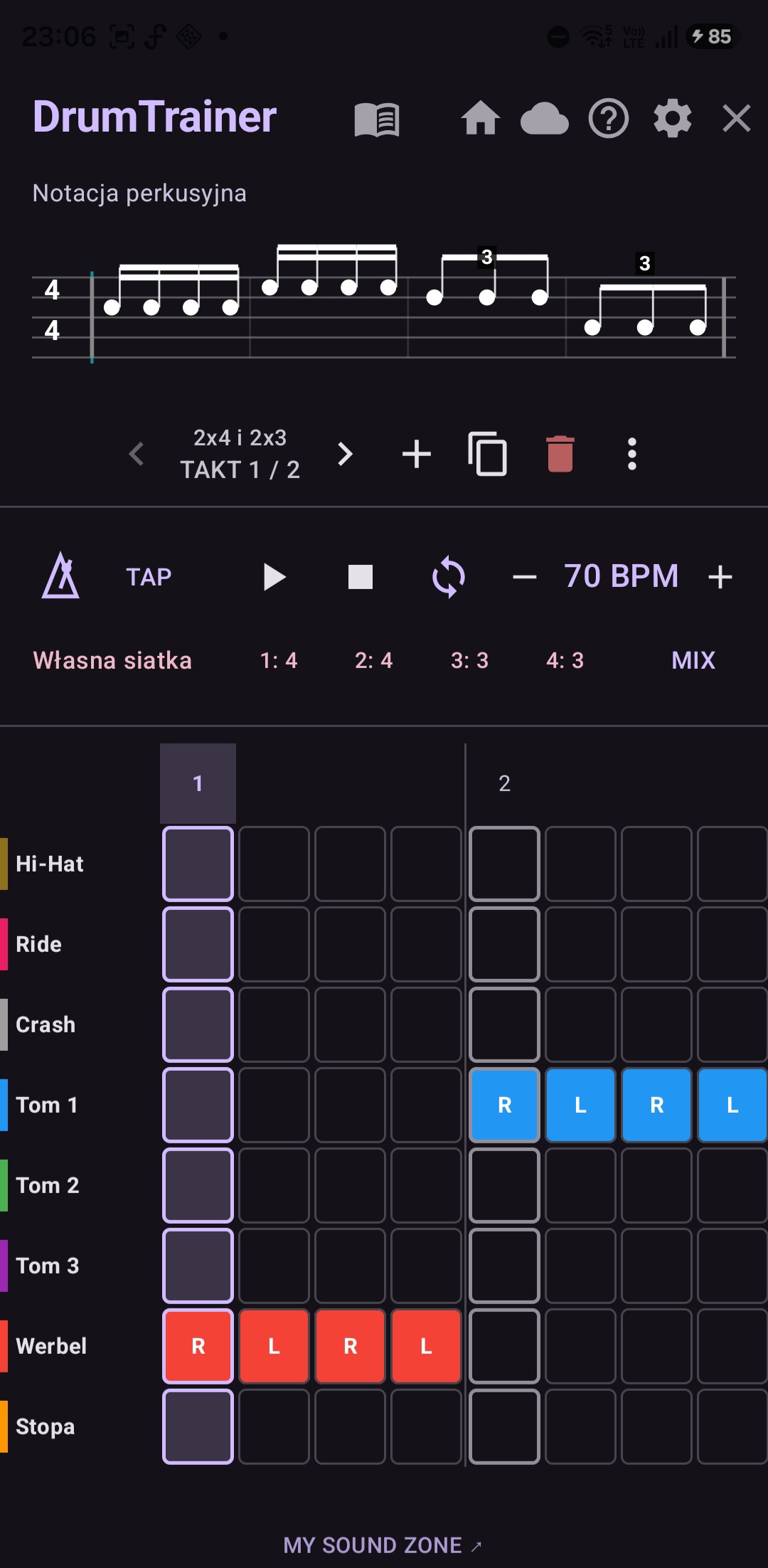768x1568 pixels.
Task: Click the DrumTrainer app title
Action: (x=154, y=117)
